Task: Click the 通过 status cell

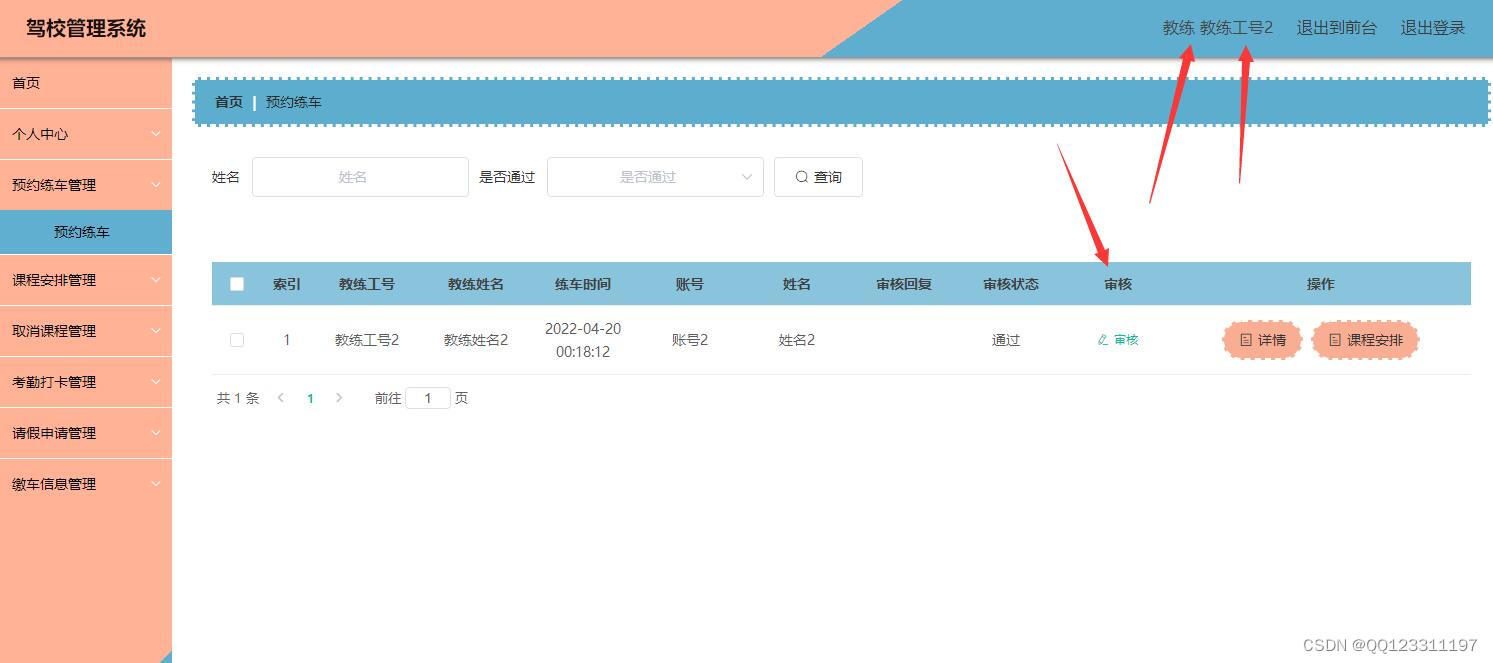Action: pyautogui.click(x=1006, y=340)
